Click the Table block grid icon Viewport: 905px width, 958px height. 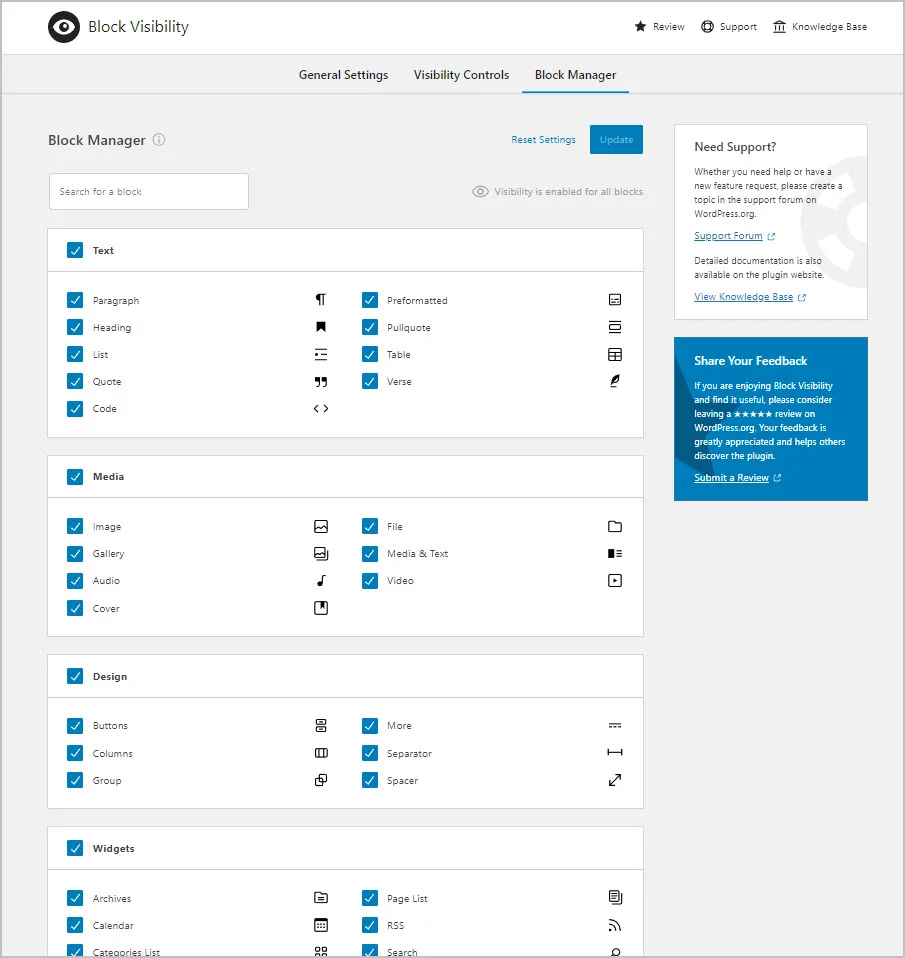point(615,355)
